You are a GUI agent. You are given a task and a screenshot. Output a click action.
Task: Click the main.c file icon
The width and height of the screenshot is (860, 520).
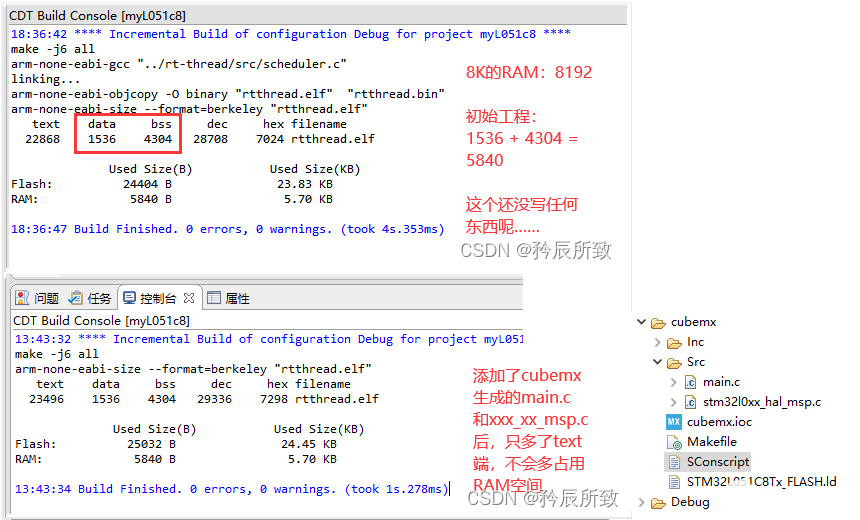coord(691,382)
